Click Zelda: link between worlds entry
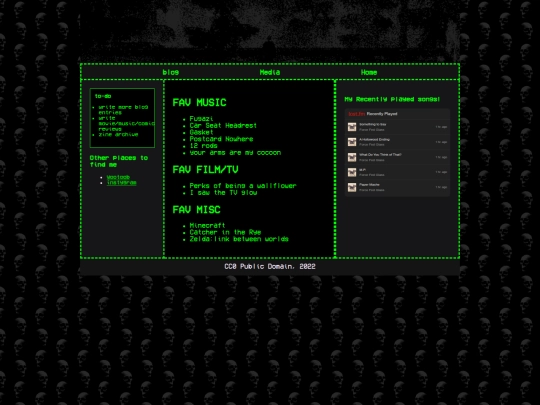The width and height of the screenshot is (540, 405). [x=239, y=239]
